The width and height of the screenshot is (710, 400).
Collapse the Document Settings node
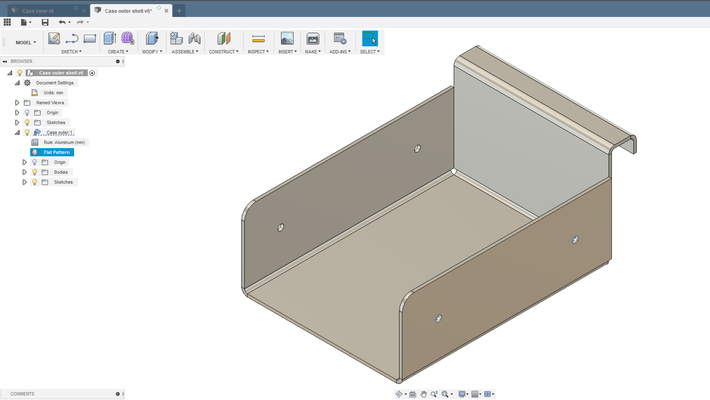17,83
